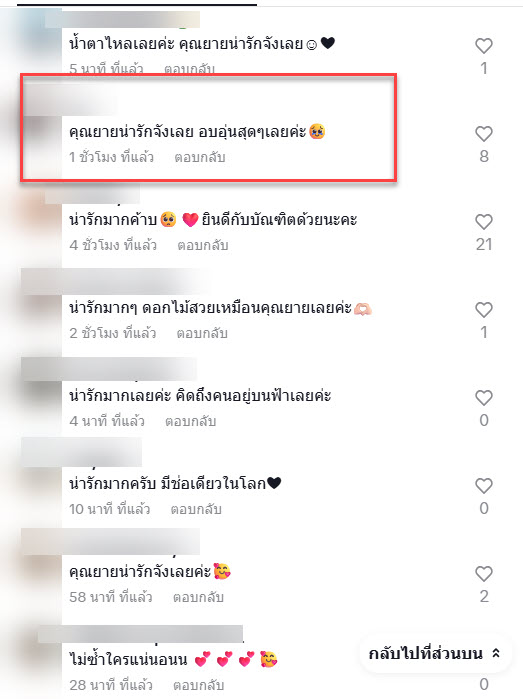523x699 pixels.
Task: Reply to the 4 ชั่วโมง ที่แล้ว comment
Action: point(203,245)
